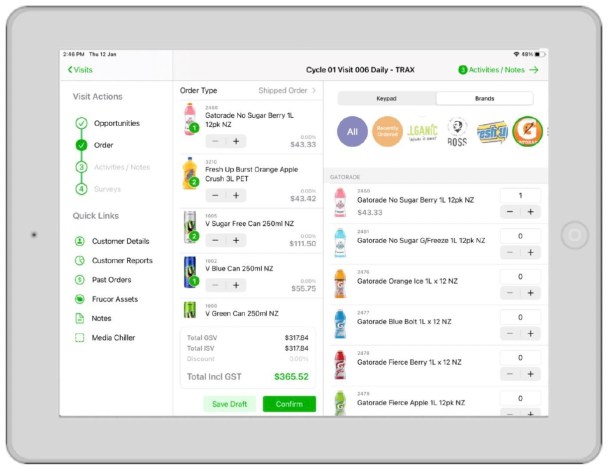
Task: Remove one Gatorade Fierce Berry
Action: (510, 374)
